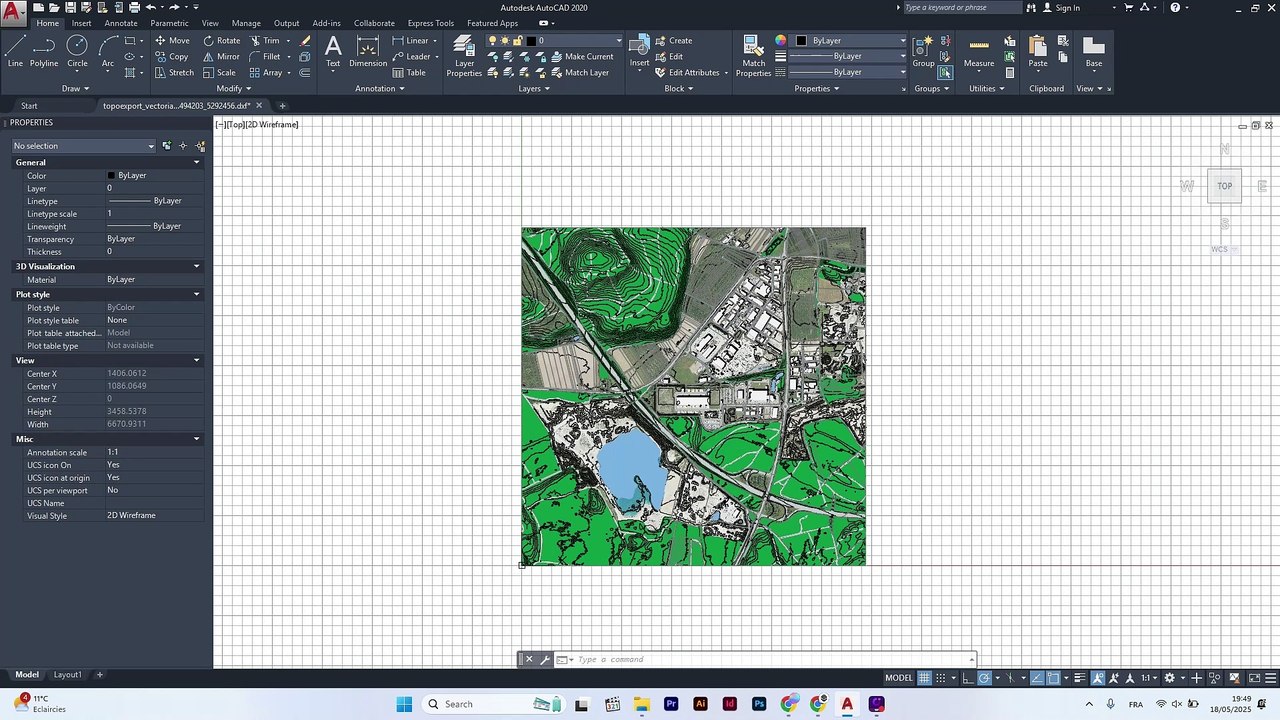Image resolution: width=1280 pixels, height=720 pixels.
Task: Click the Object Color wheel icon
Action: 781,41
